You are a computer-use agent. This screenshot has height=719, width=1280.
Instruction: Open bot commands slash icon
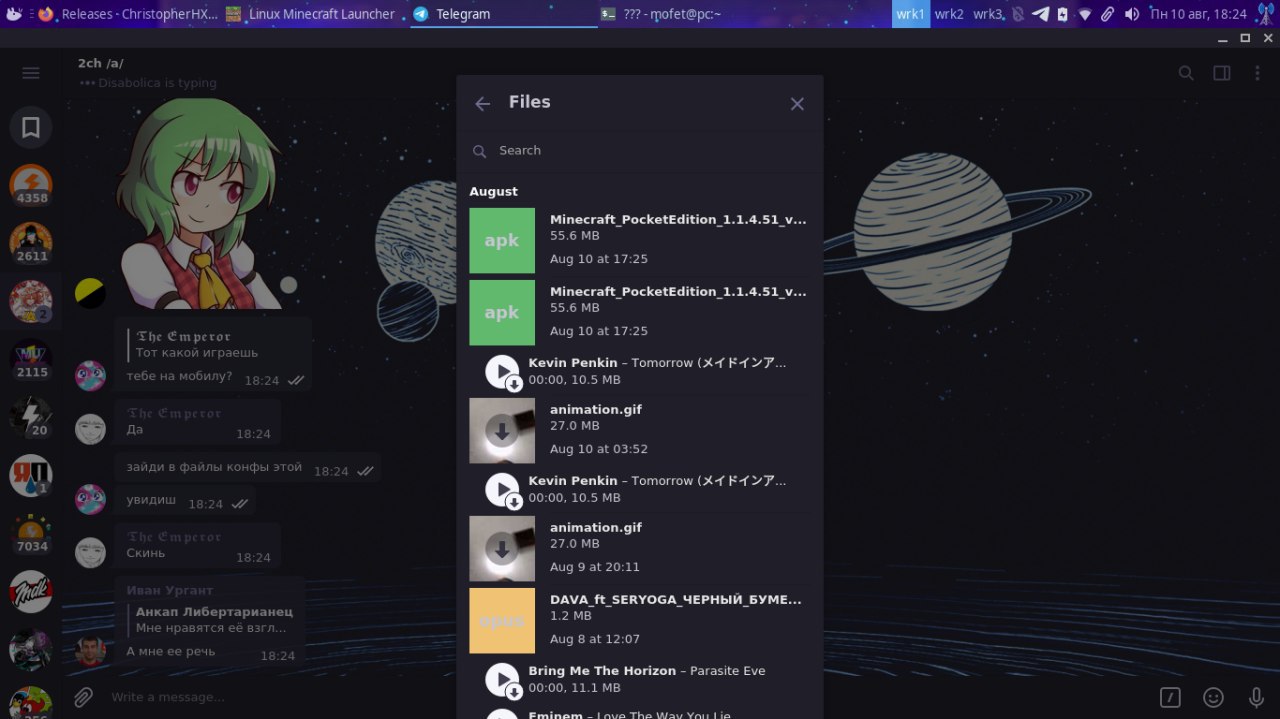click(x=1170, y=698)
